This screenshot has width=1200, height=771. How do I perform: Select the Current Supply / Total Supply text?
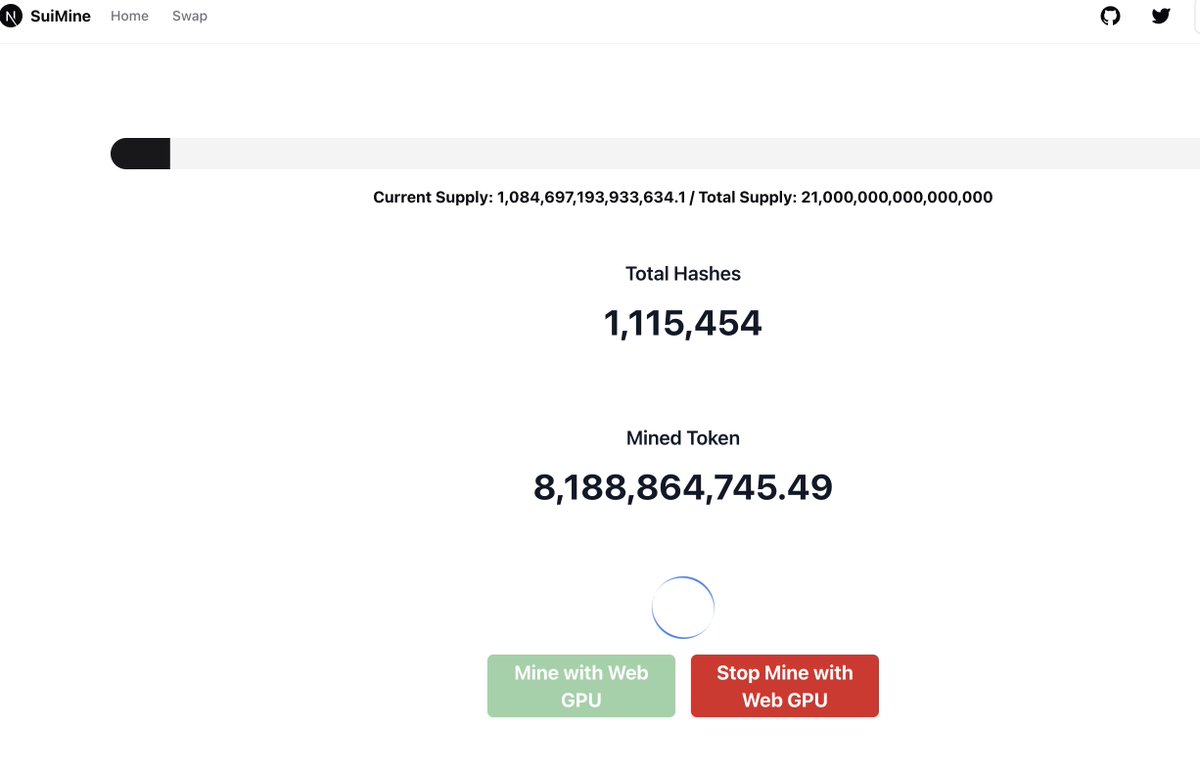click(x=683, y=197)
